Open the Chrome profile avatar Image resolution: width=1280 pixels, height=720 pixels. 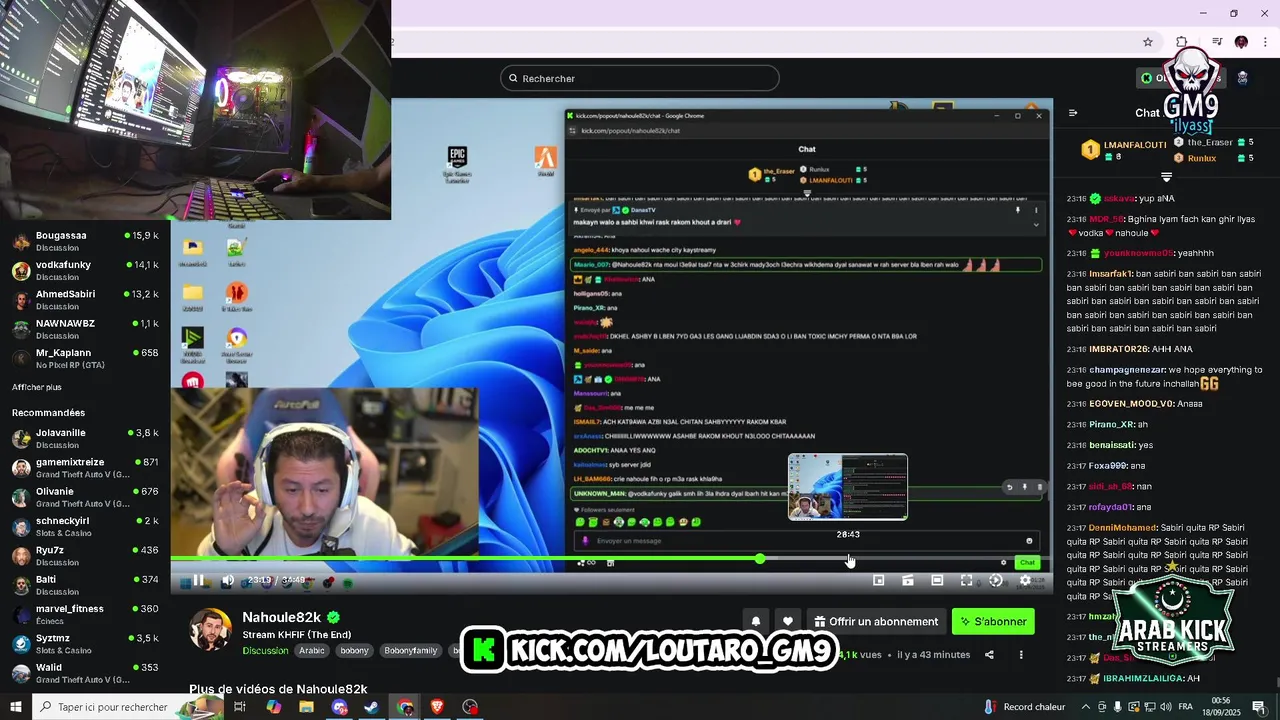click(x=1241, y=42)
